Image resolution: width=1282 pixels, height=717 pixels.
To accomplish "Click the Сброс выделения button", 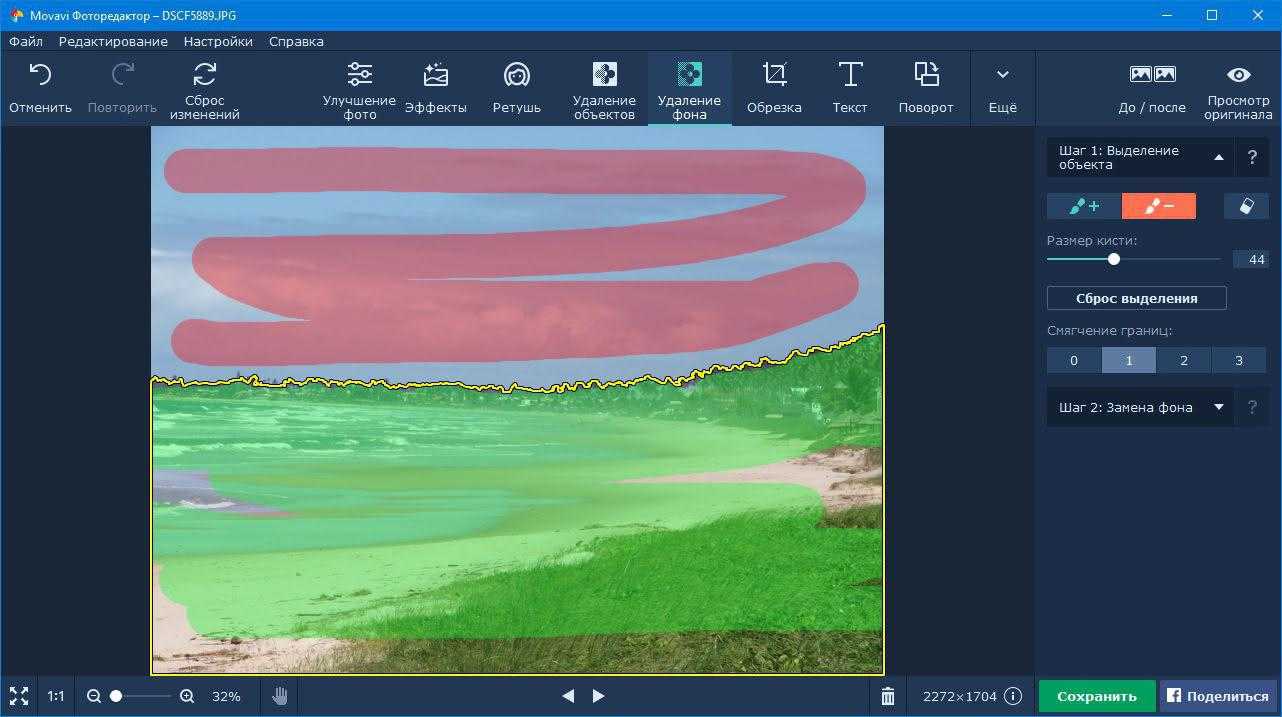I will 1136,298.
